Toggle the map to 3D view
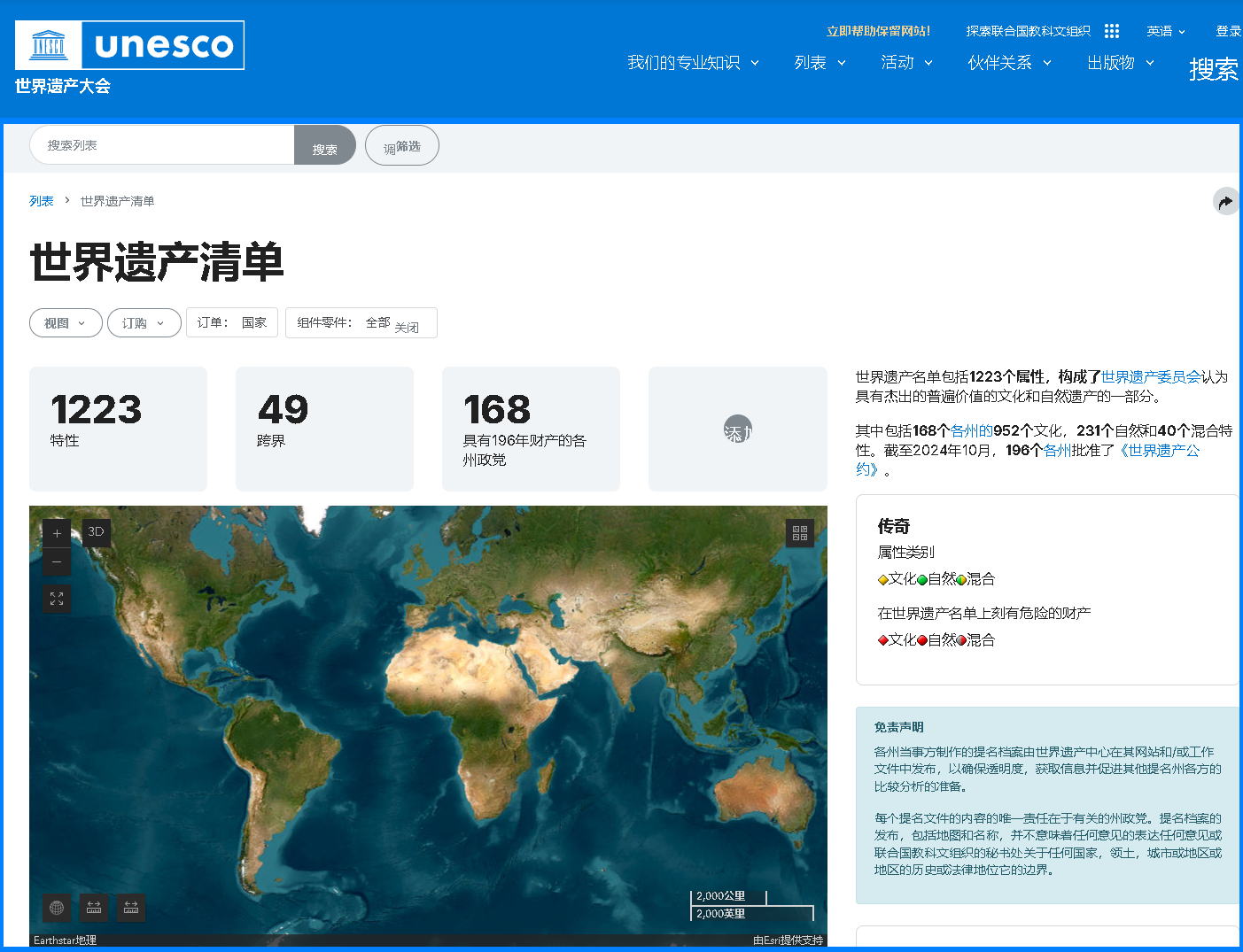The height and width of the screenshot is (952, 1243). [96, 532]
